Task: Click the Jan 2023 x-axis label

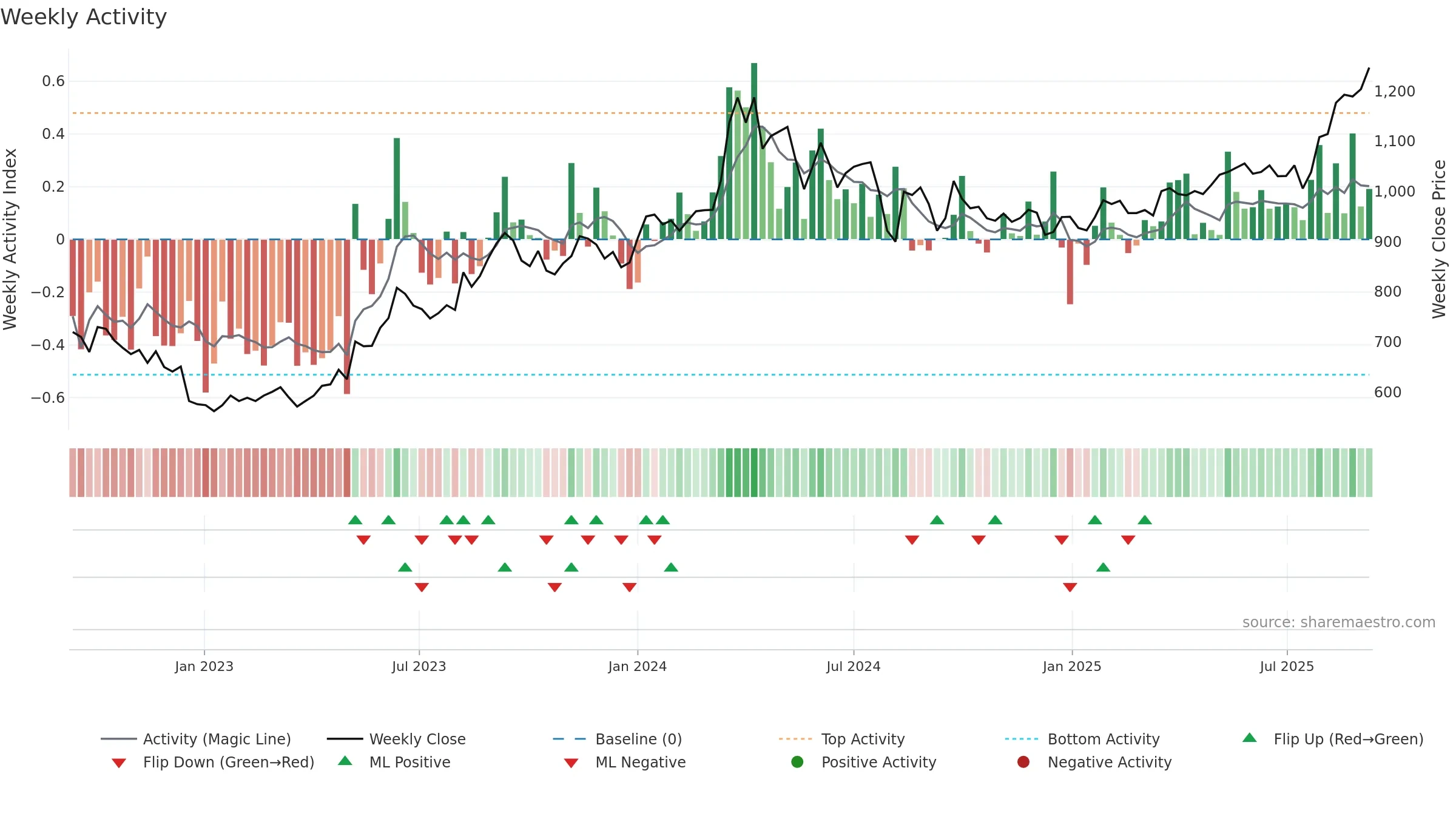Action: pyautogui.click(x=204, y=666)
